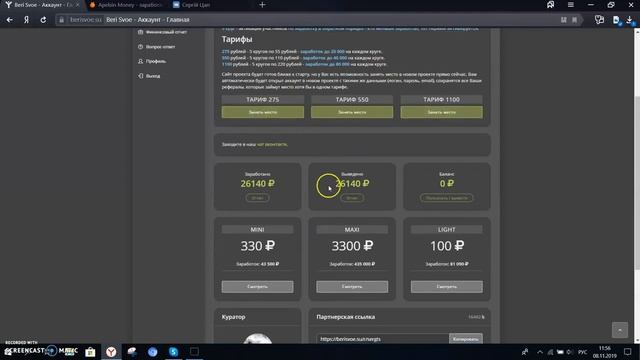640x360 pixels.
Task: Click the scroll-to-top arrow button
Action: point(620,330)
